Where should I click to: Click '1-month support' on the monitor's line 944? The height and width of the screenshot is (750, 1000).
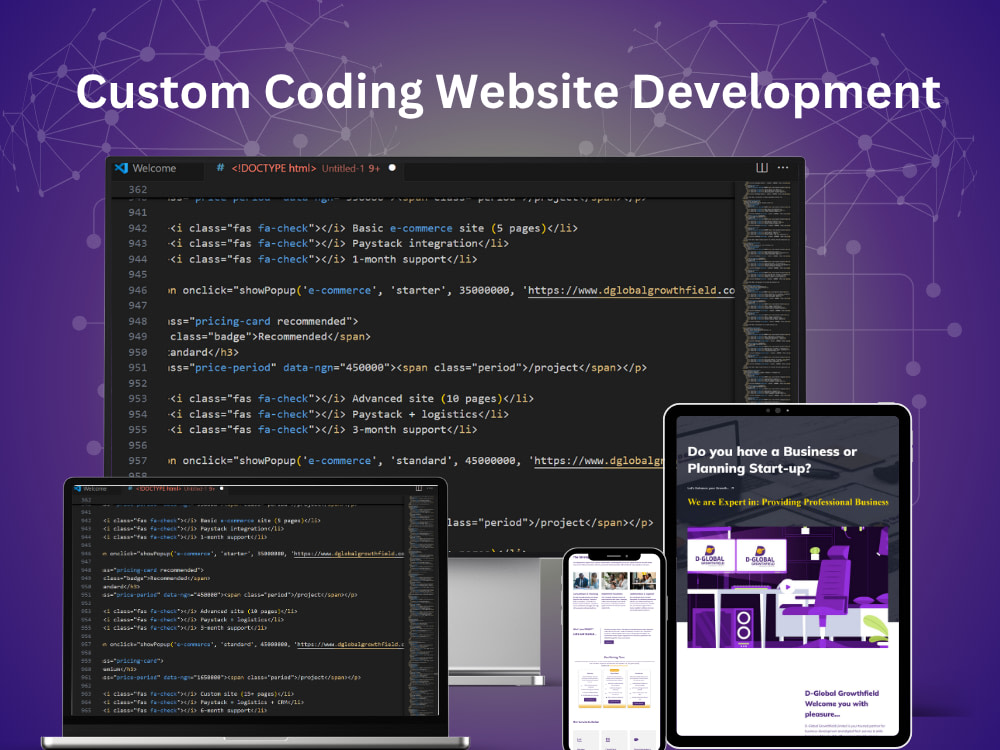[399, 260]
